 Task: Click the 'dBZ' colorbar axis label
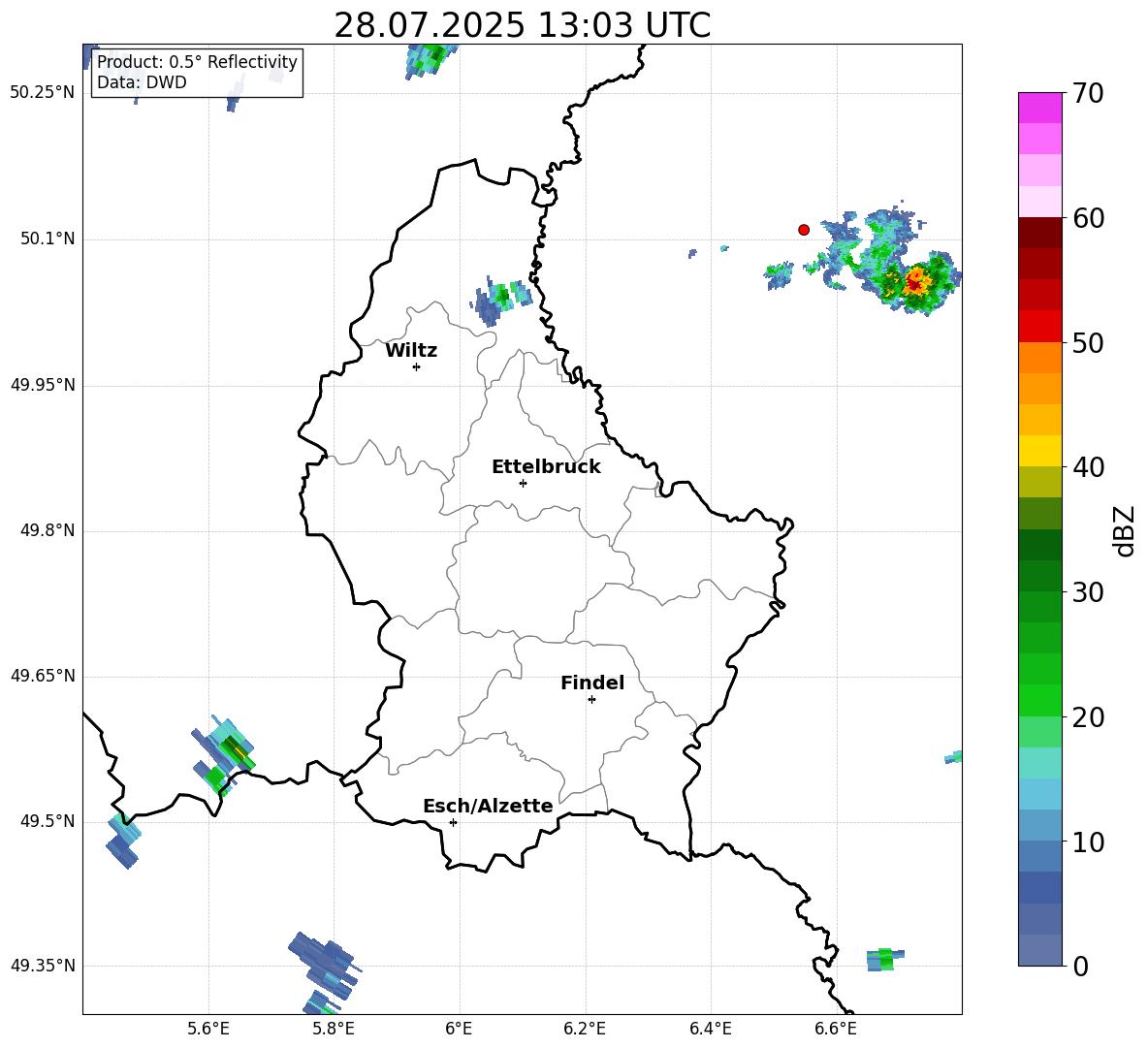pyautogui.click(x=1123, y=530)
